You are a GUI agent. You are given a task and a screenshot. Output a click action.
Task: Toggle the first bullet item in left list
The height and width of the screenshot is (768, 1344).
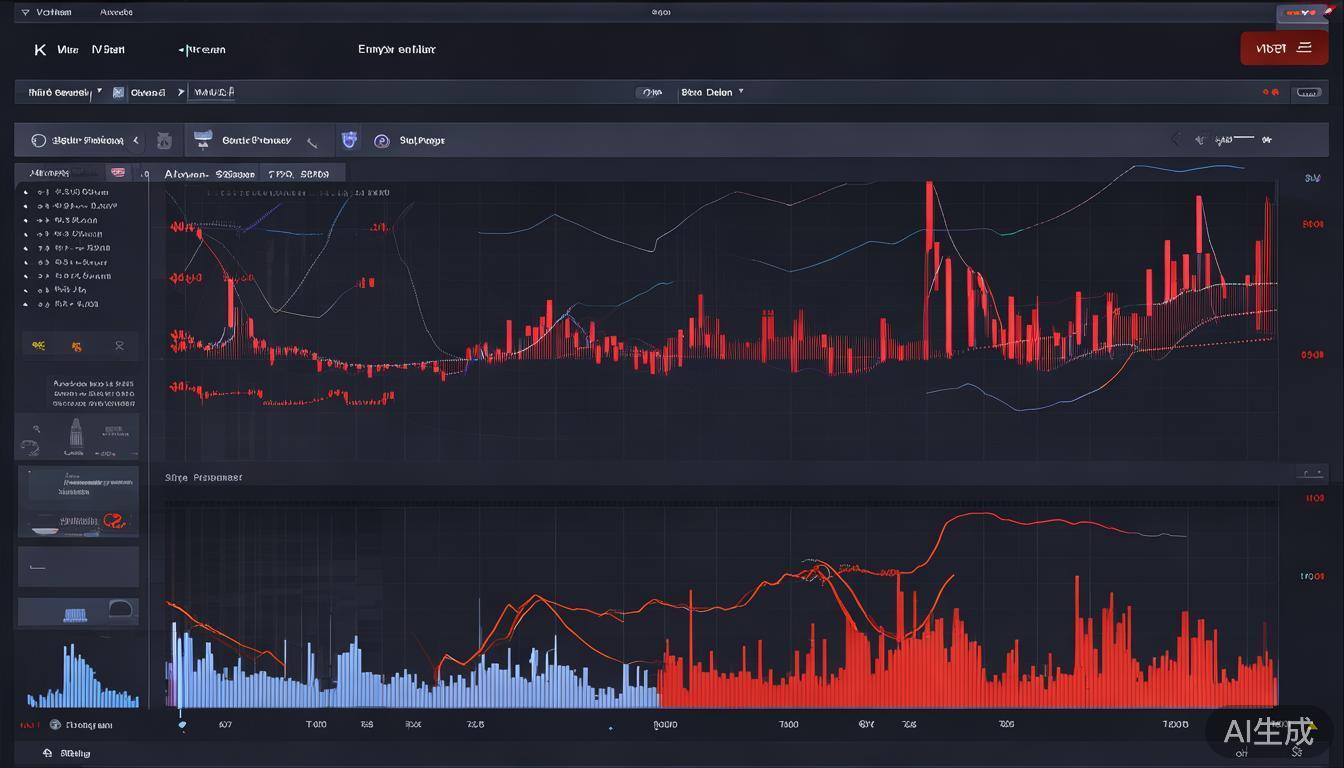26,191
